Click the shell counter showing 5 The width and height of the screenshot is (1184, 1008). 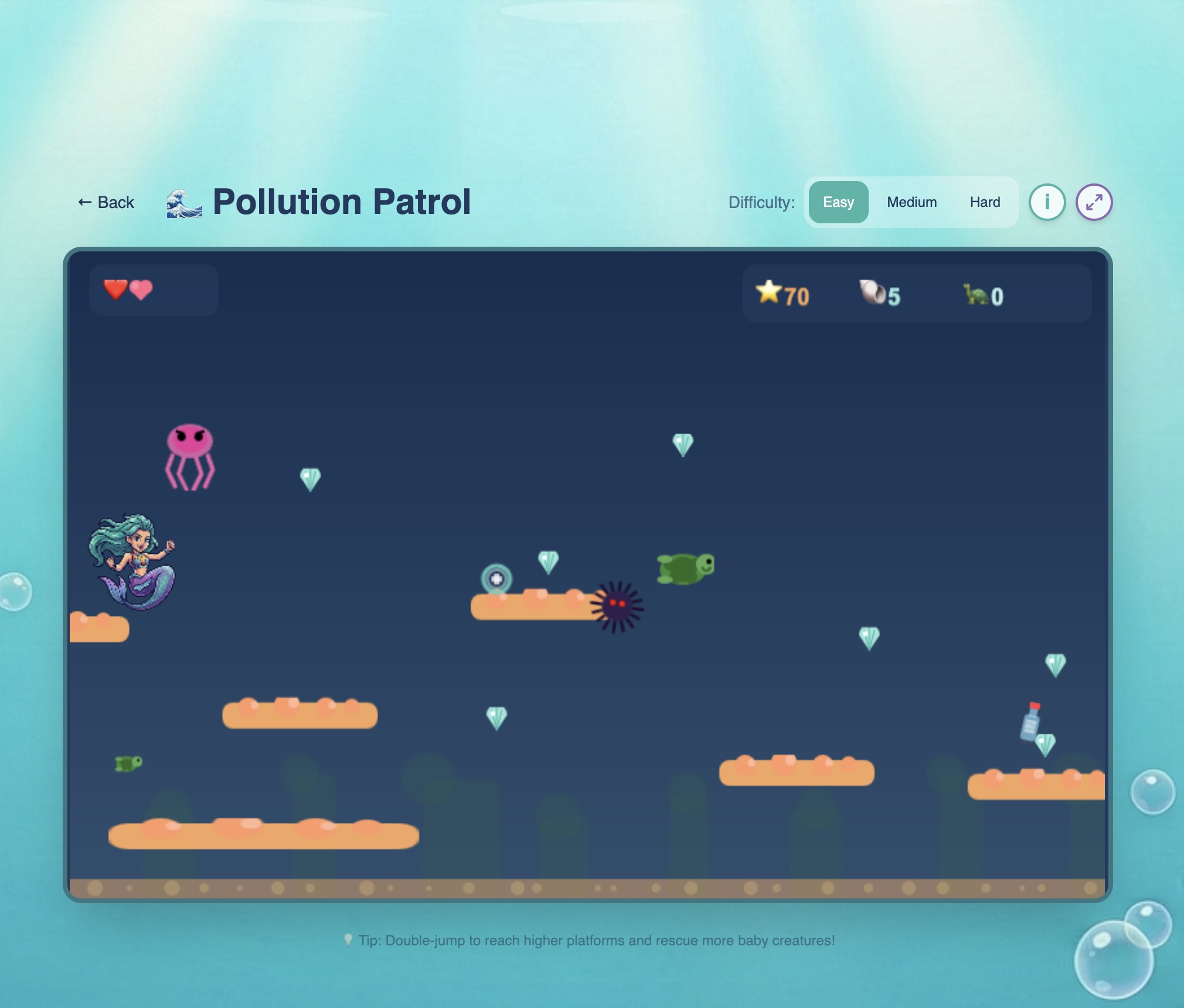(x=880, y=294)
